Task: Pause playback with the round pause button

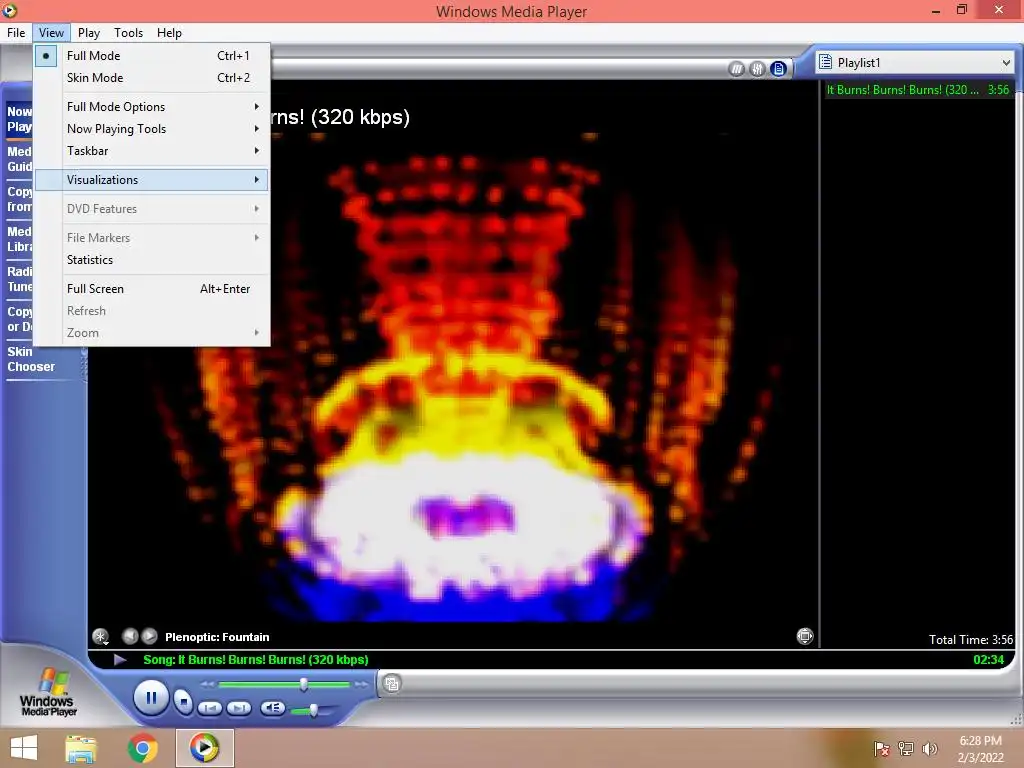Action: coord(151,697)
